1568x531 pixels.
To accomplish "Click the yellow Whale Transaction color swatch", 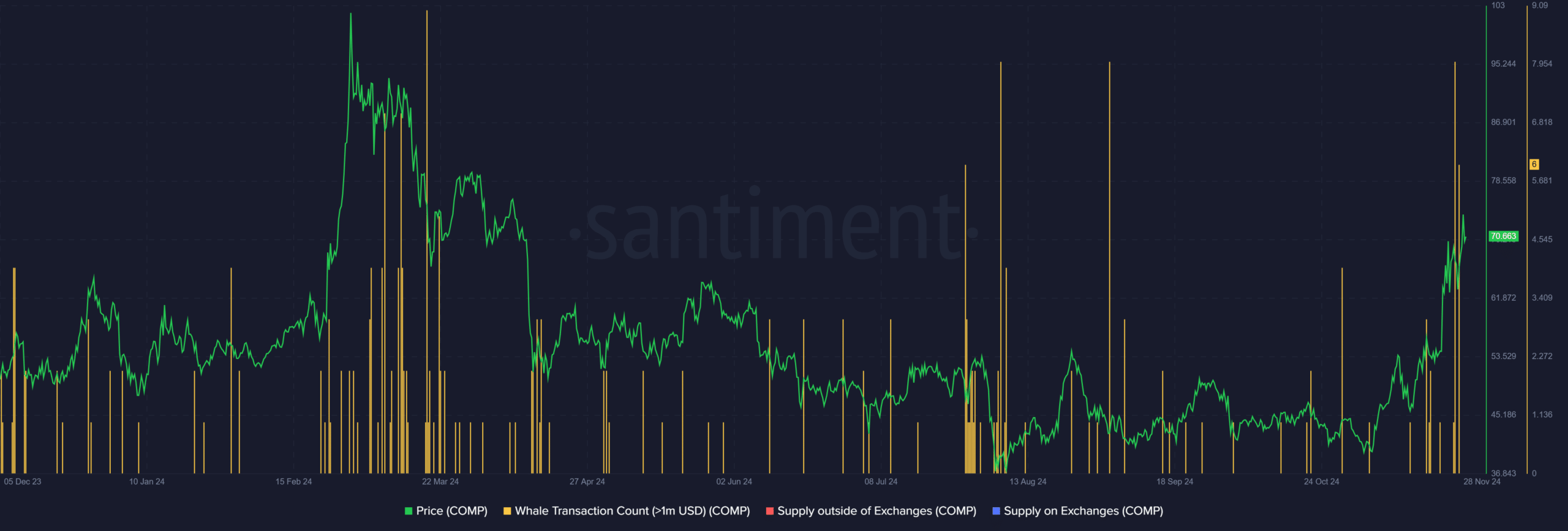I will tap(507, 511).
